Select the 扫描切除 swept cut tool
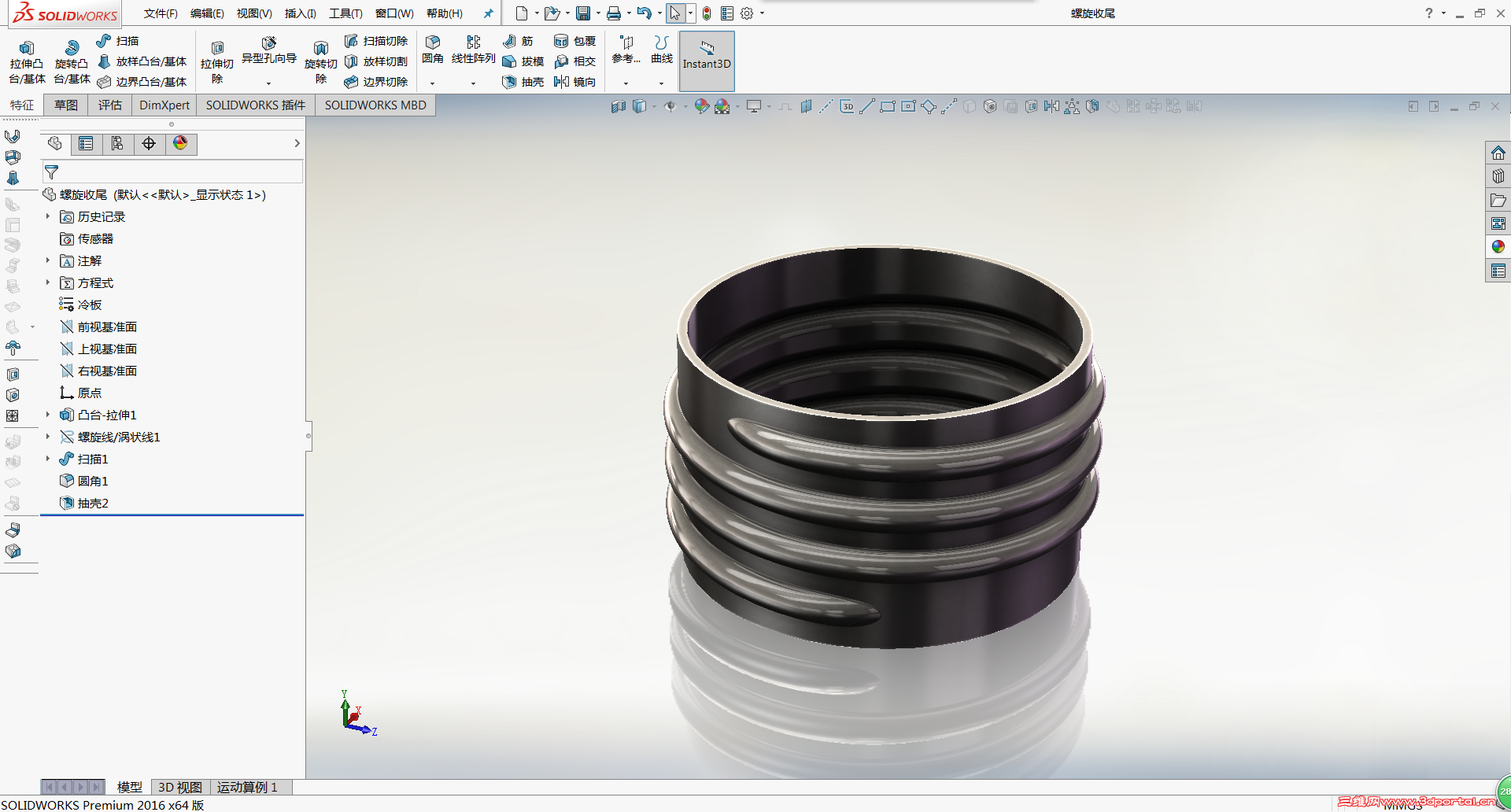1511x812 pixels. coord(376,41)
